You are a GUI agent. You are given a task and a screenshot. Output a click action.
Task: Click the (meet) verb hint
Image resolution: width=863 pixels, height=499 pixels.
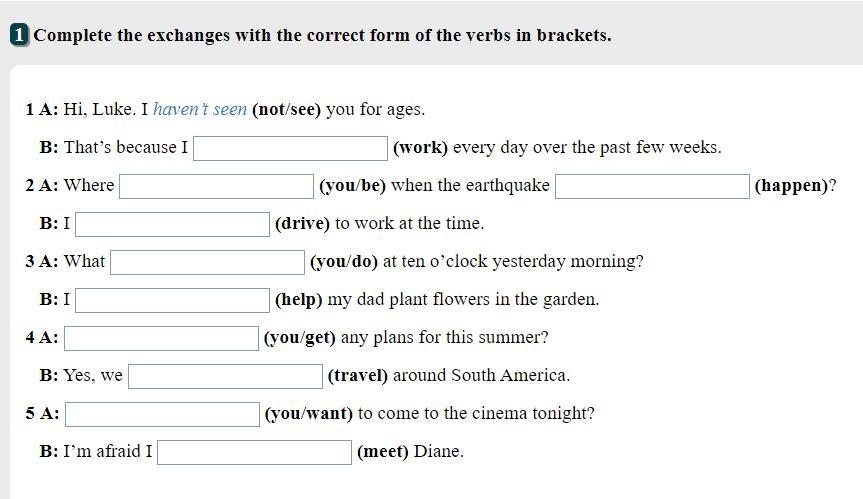tap(382, 452)
